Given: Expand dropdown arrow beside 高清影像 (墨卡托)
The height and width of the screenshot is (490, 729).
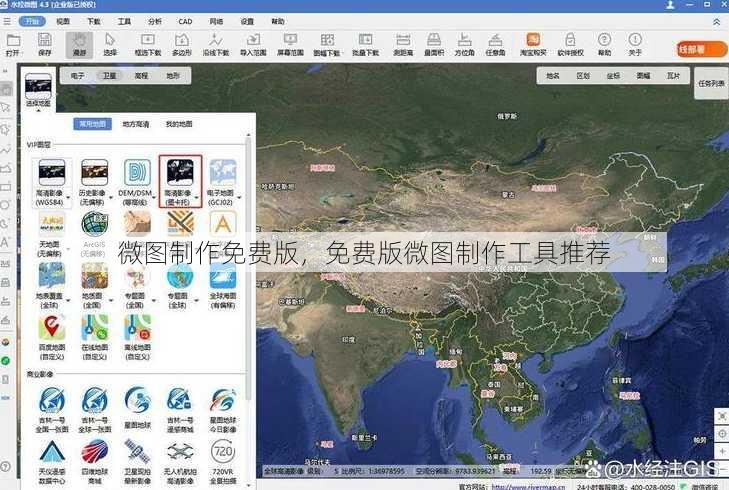Looking at the screenshot, I should (197, 198).
